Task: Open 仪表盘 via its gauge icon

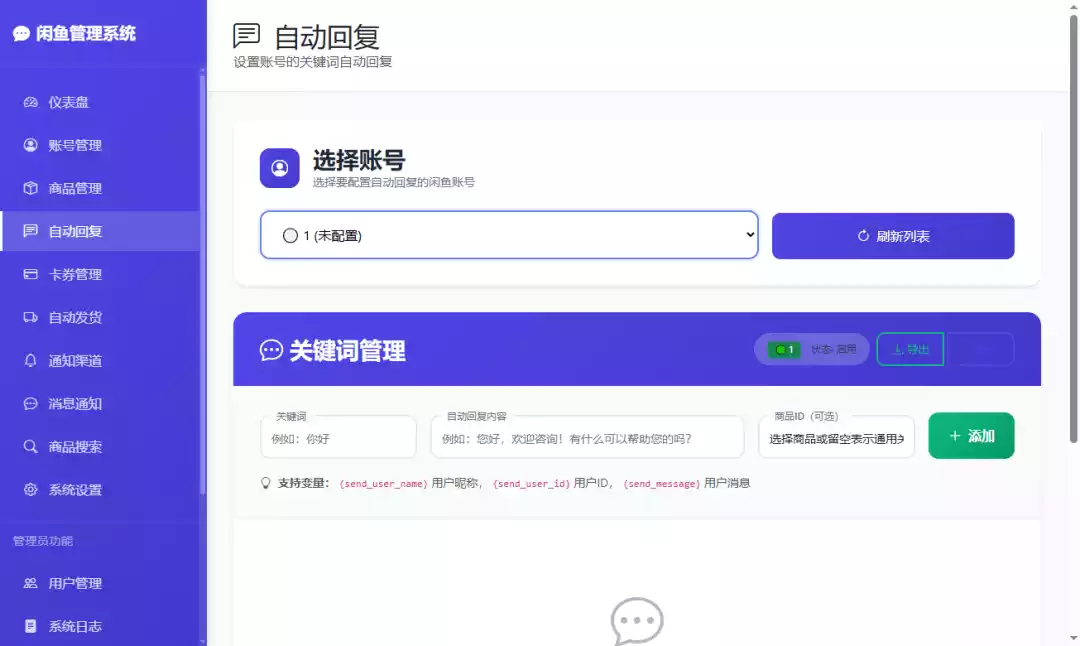Action: [30, 102]
